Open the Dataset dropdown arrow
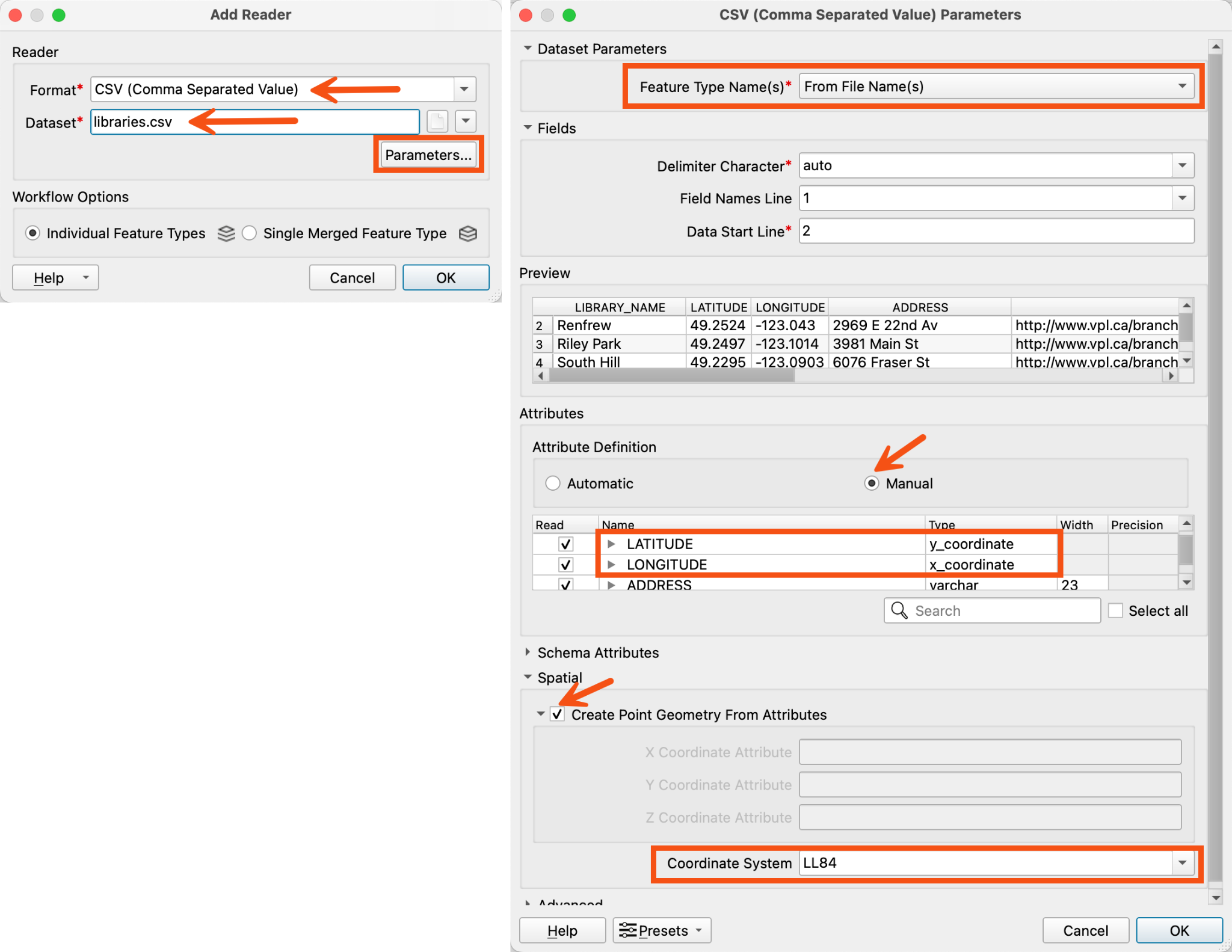The height and width of the screenshot is (952, 1232). (x=466, y=121)
